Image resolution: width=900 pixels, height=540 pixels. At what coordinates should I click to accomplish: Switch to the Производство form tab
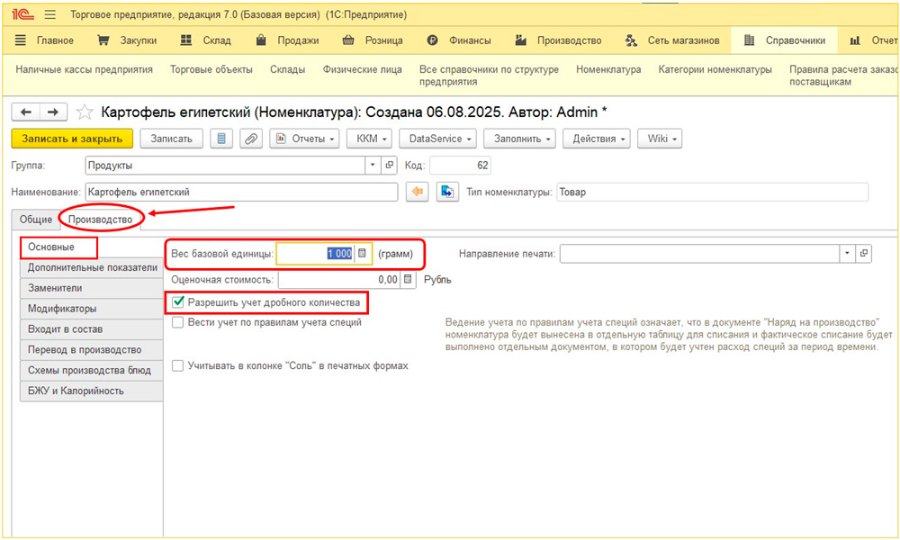(x=100, y=219)
